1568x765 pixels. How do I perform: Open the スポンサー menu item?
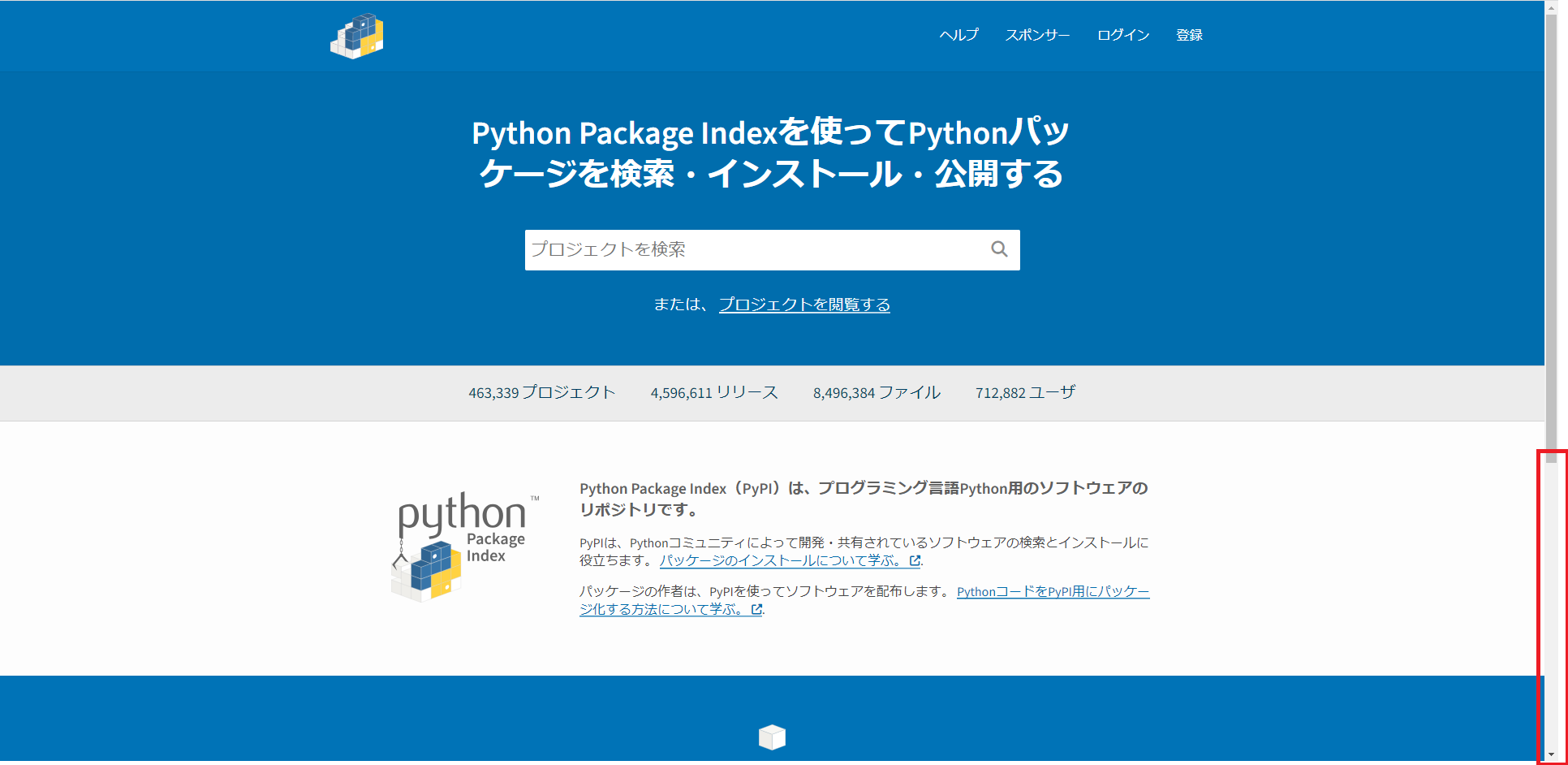click(1037, 35)
